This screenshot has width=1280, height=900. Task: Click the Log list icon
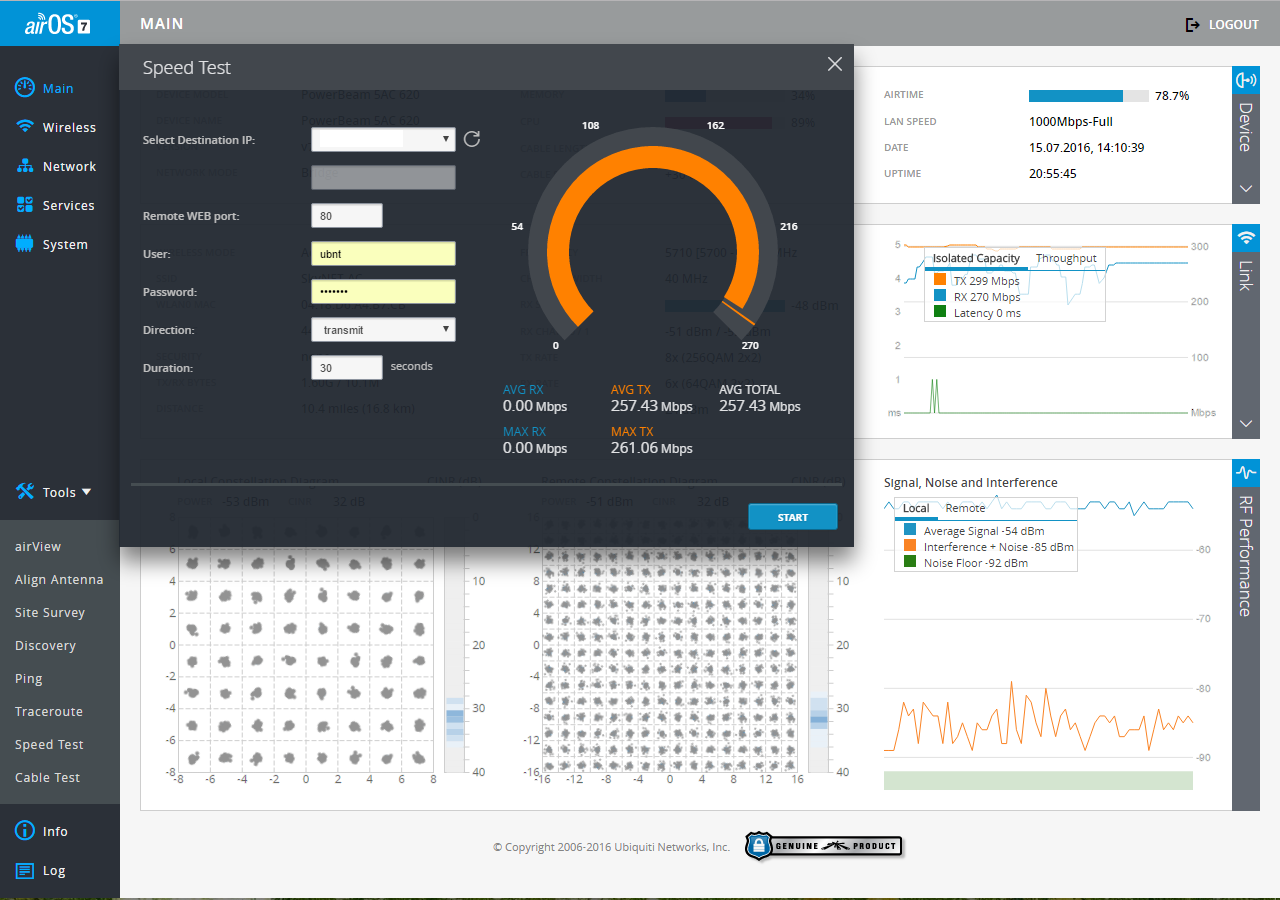tap(25, 870)
